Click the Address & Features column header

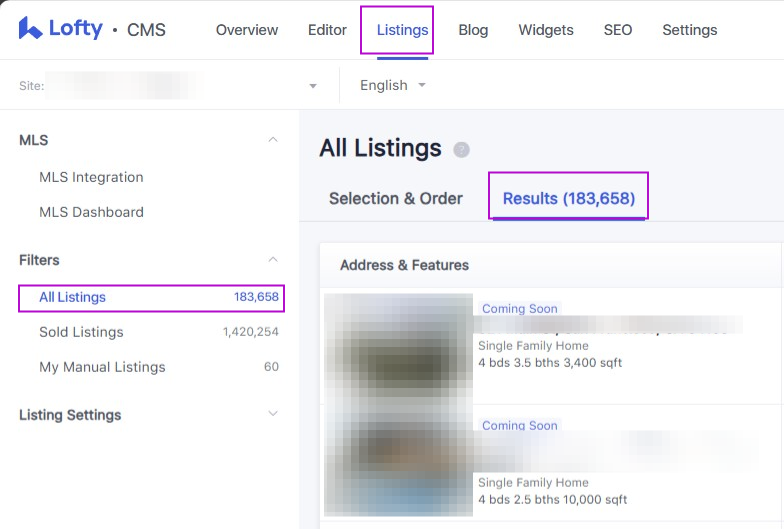point(404,265)
